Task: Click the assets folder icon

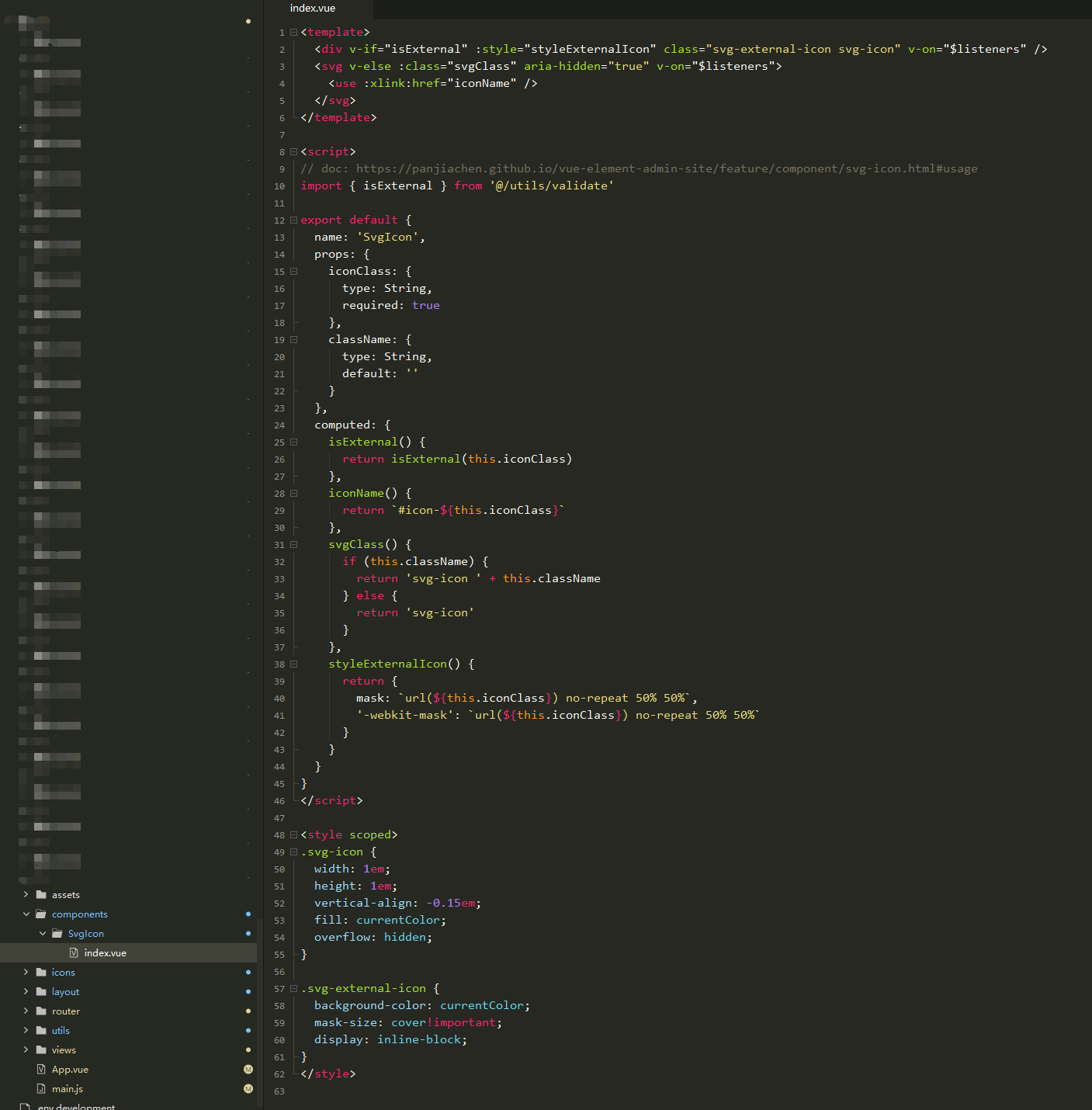Action: 41,895
